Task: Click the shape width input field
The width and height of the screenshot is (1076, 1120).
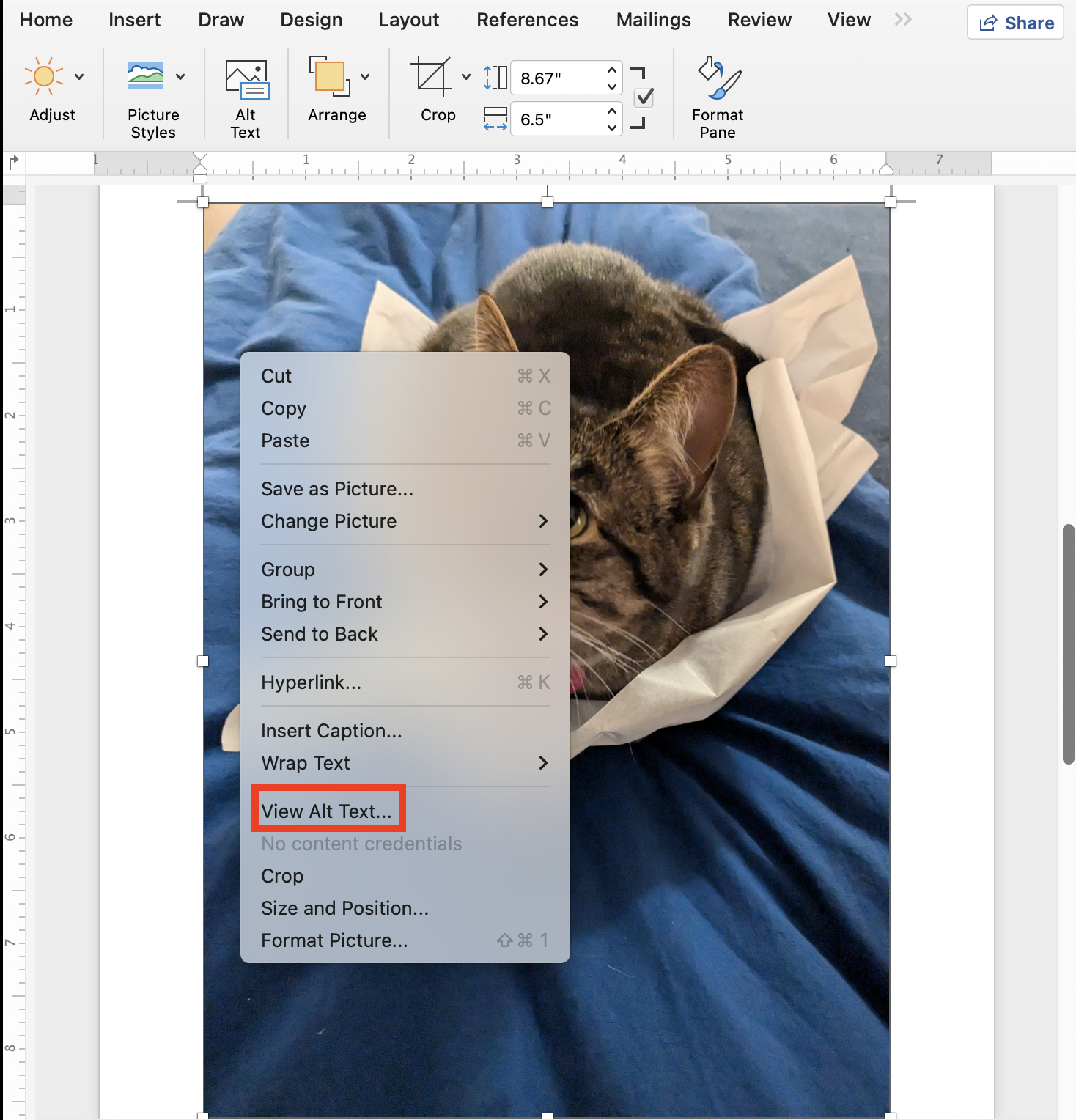Action: pos(559,119)
